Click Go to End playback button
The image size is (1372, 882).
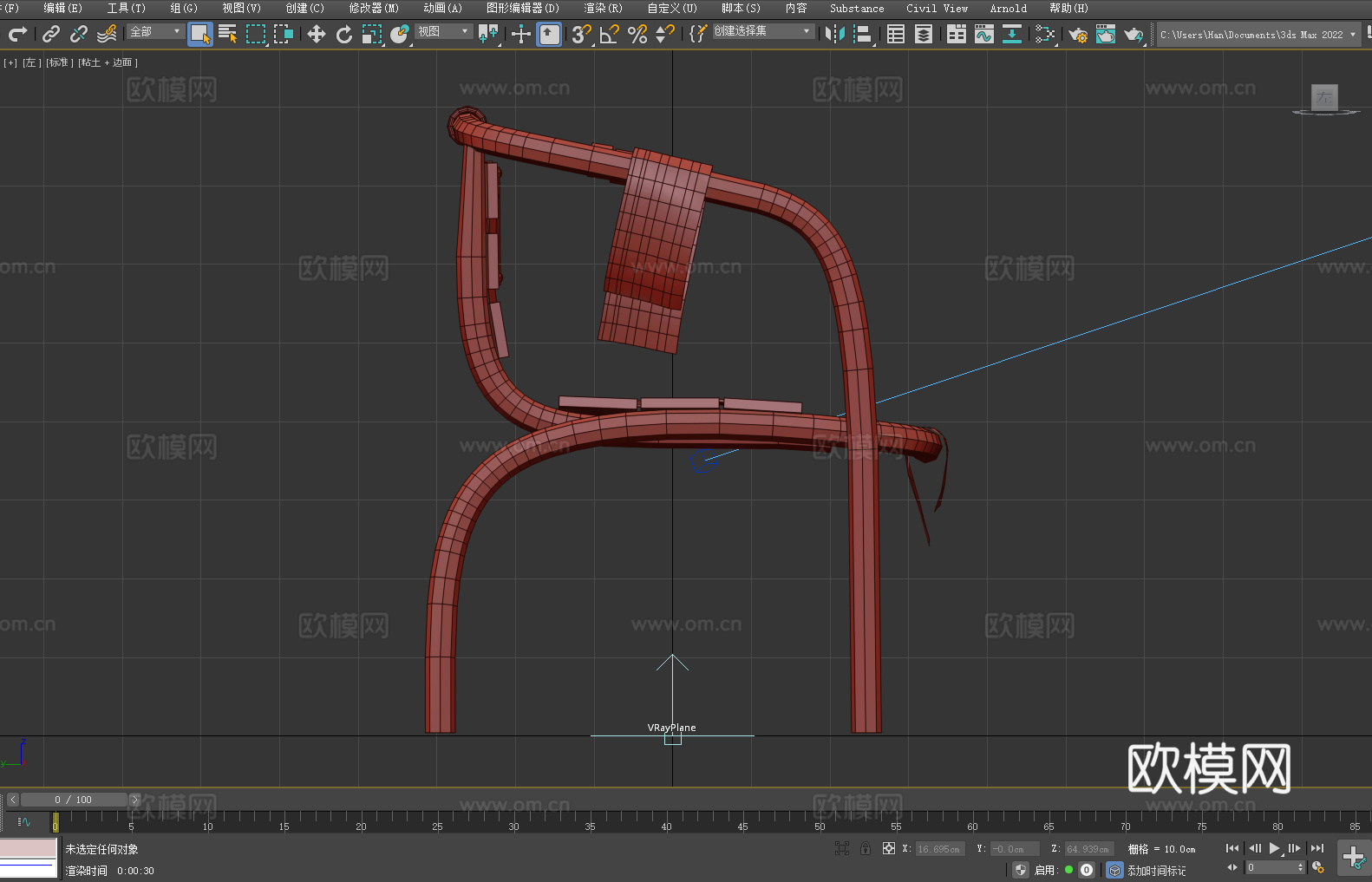click(x=1317, y=848)
